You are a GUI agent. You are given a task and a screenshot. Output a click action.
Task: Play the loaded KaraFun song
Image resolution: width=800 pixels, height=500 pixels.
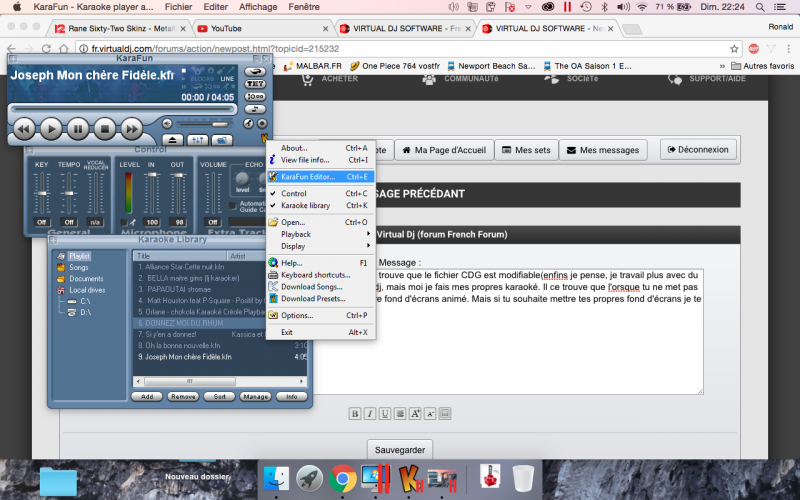pos(51,129)
